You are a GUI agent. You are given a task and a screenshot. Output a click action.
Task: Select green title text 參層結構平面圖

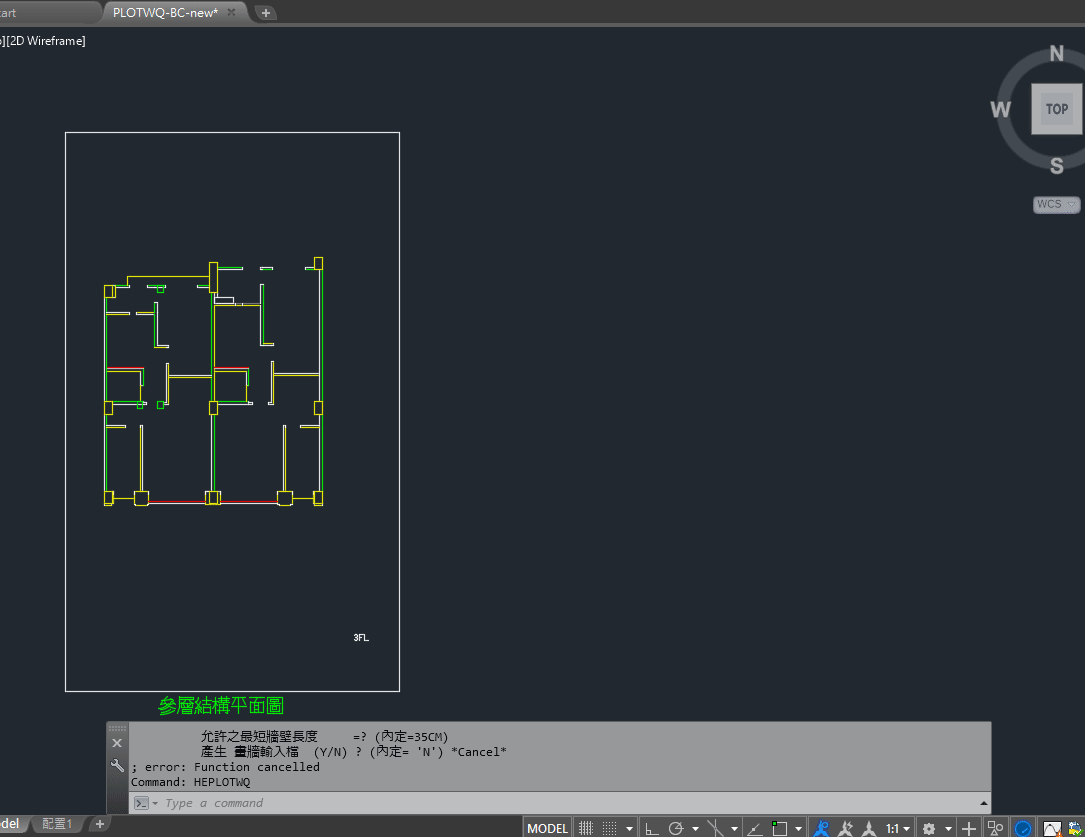221,706
